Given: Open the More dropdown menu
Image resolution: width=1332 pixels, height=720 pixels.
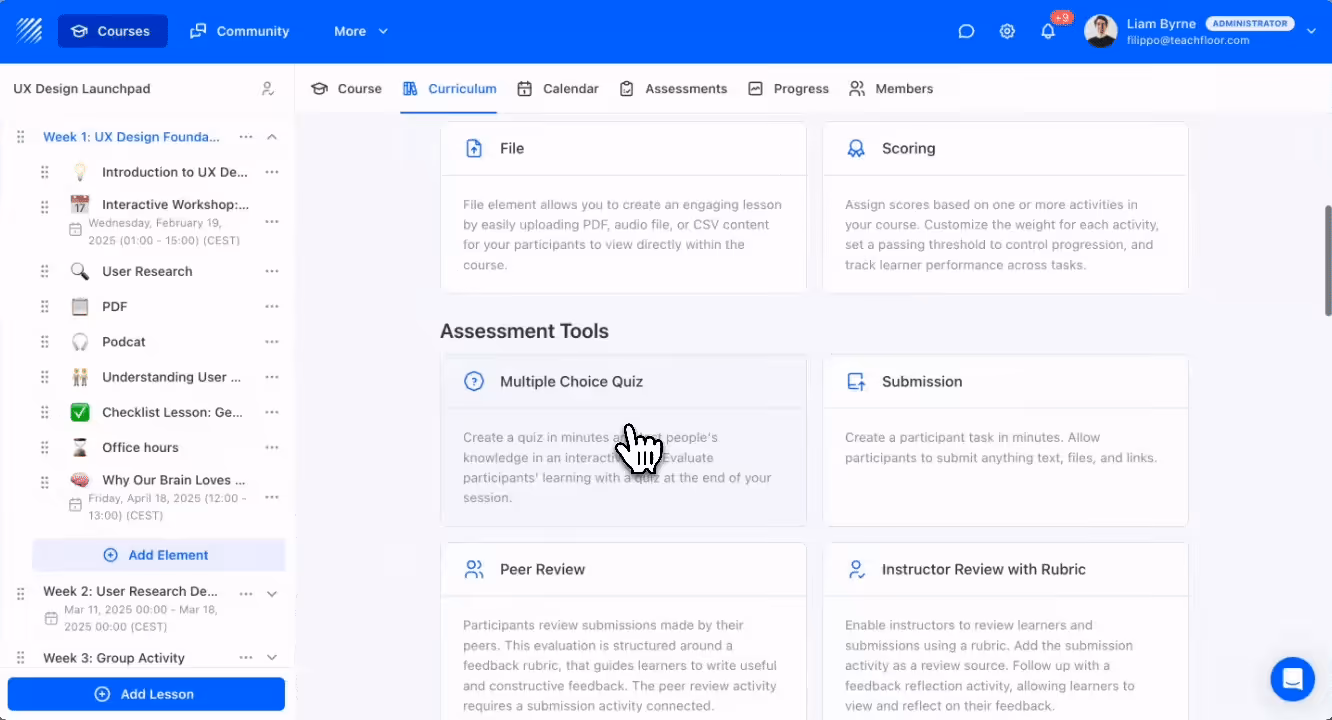Looking at the screenshot, I should click(361, 31).
